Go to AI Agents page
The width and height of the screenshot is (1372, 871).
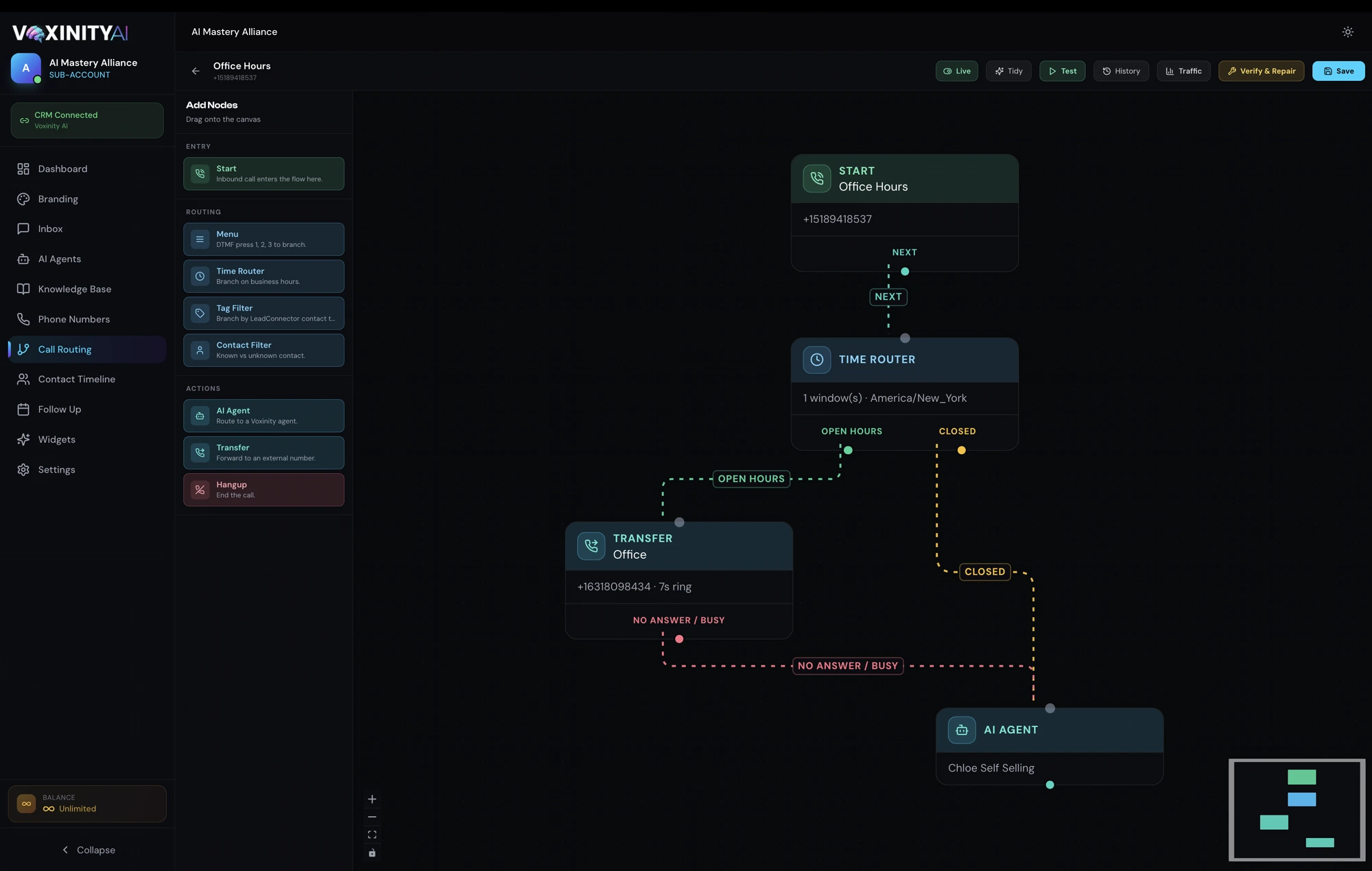(87, 259)
